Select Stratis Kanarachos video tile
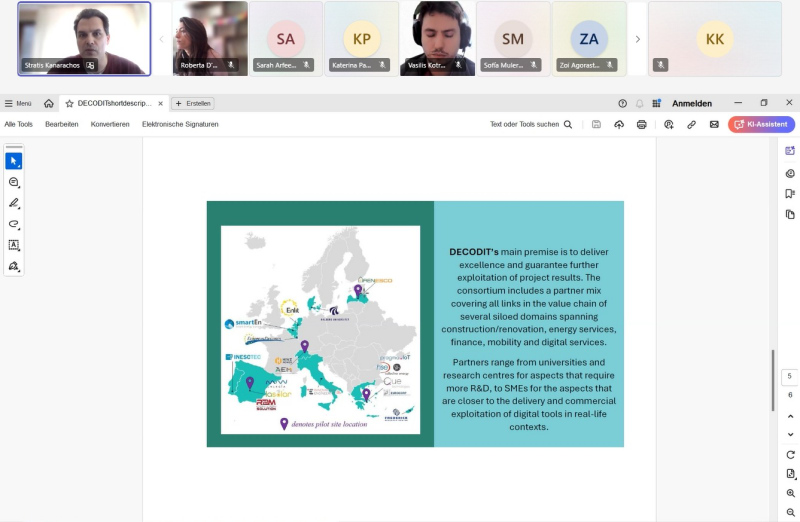The image size is (800, 522). click(x=84, y=39)
